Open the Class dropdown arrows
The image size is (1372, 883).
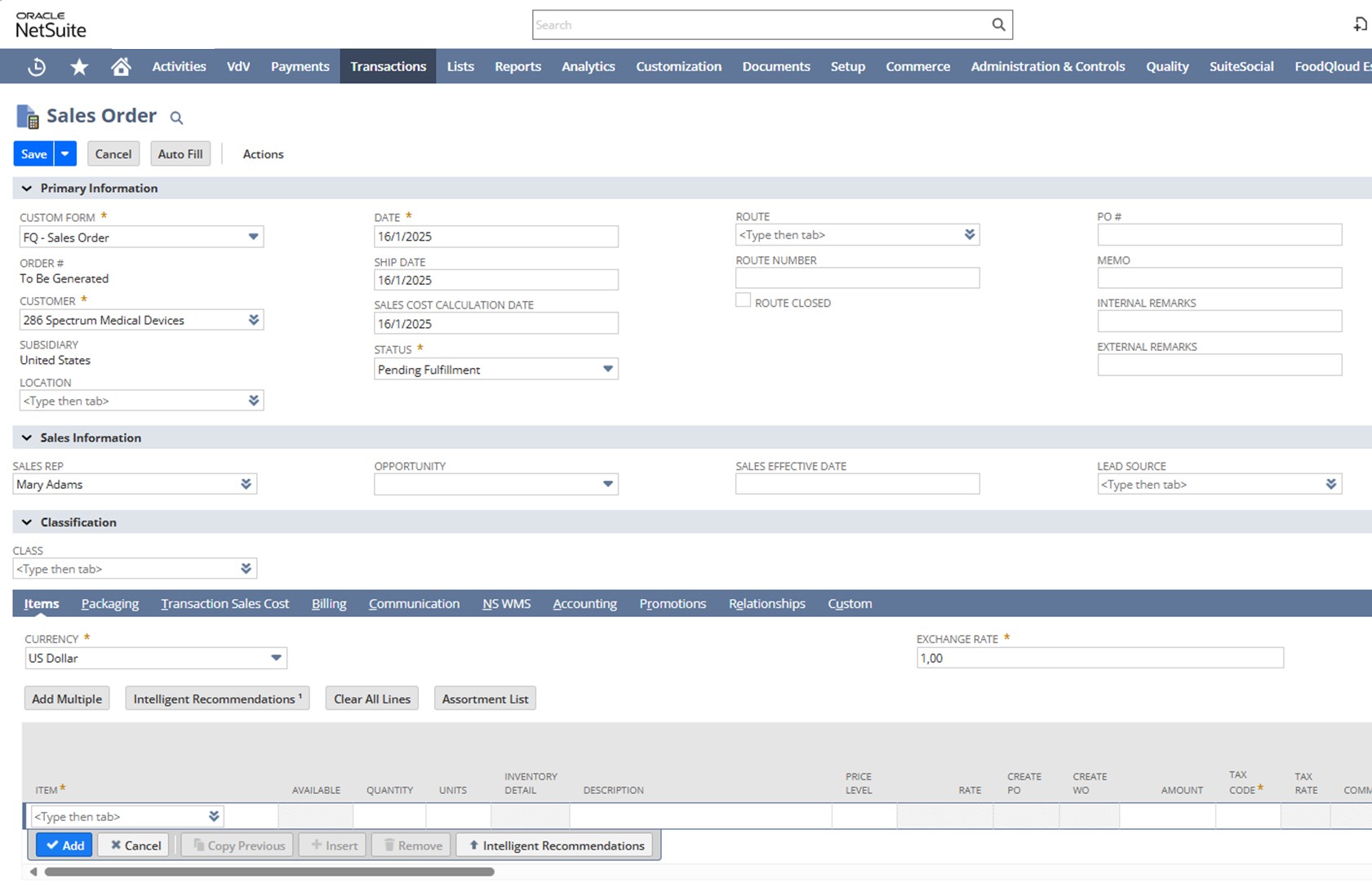(246, 569)
